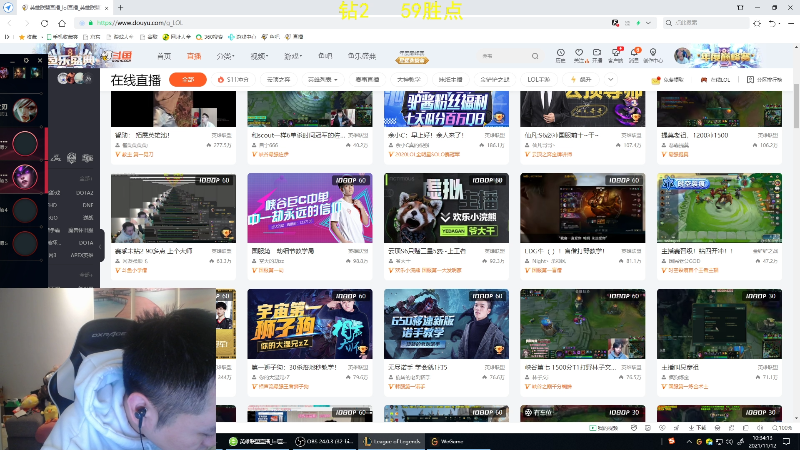Collapse the left sidebar arrow handle
The width and height of the screenshot is (800, 450).
[101, 246]
